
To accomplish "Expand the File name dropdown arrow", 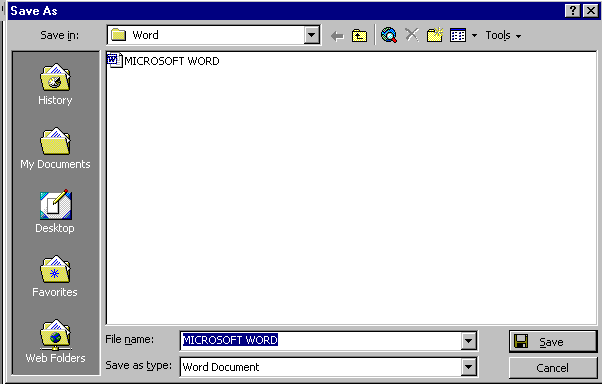I will tap(468, 341).
